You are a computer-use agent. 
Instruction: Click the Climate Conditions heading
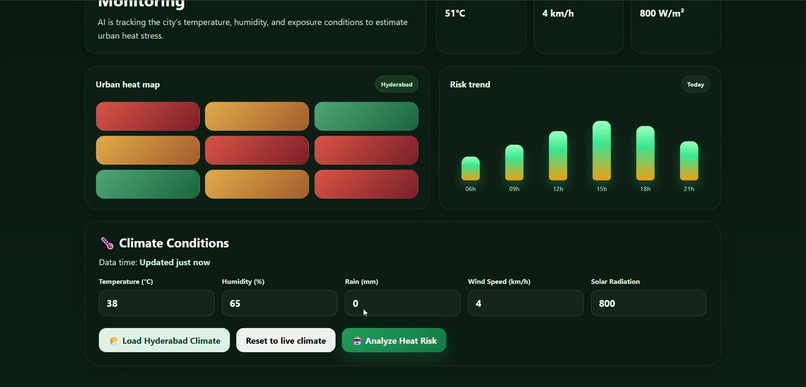pyautogui.click(x=174, y=243)
